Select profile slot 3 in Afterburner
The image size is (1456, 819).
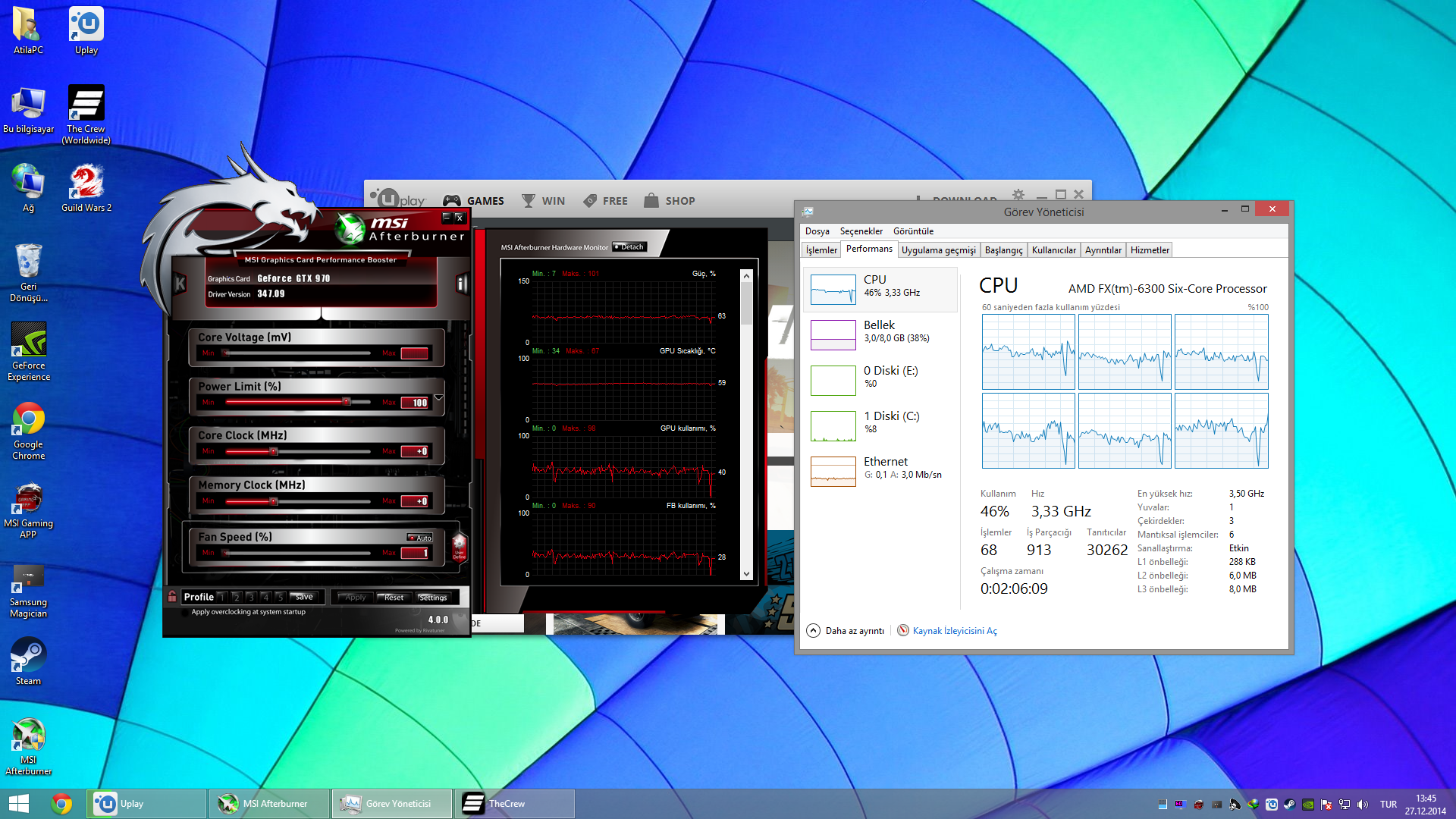pyautogui.click(x=251, y=598)
